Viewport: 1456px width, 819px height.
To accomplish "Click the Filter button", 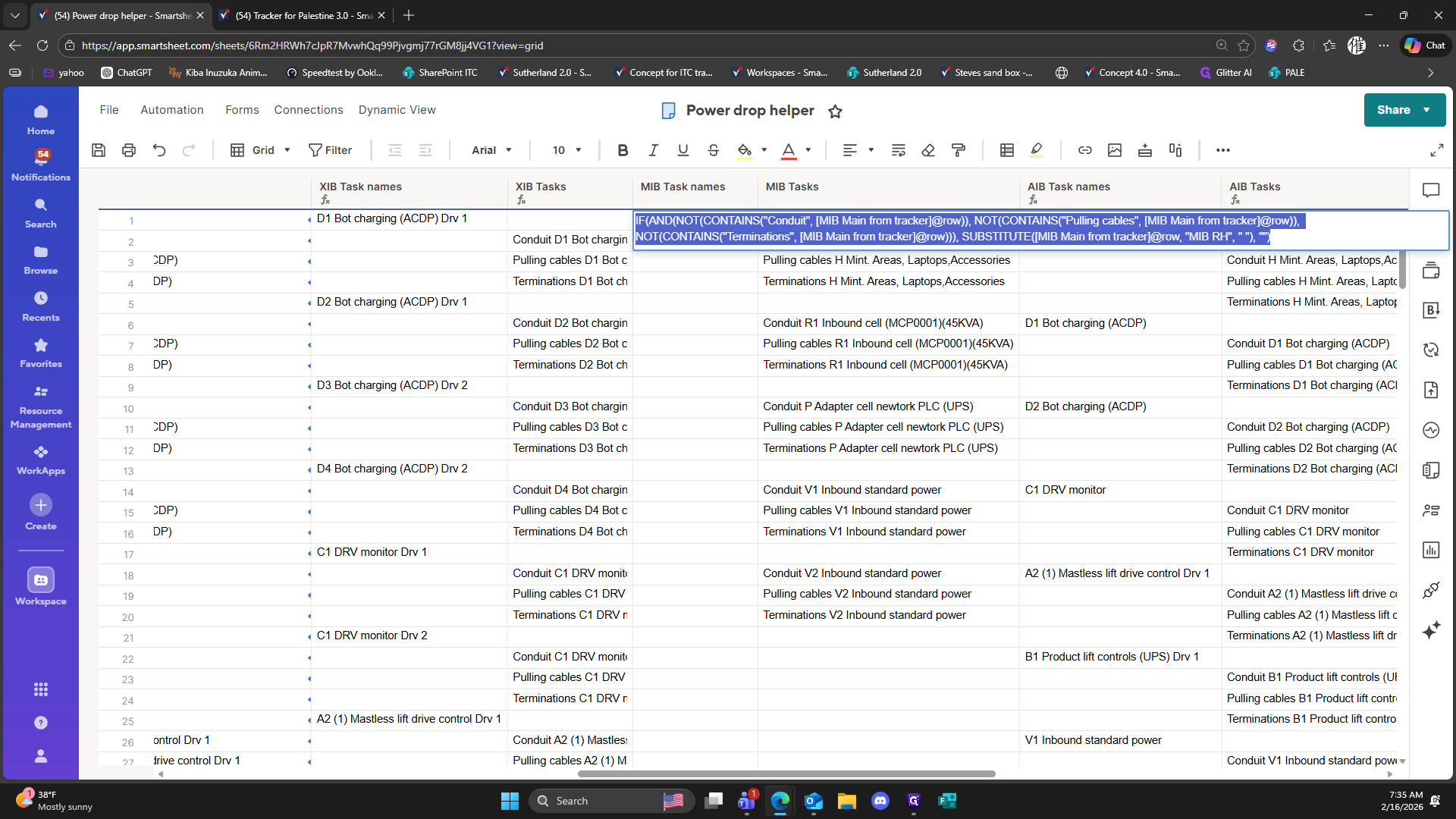I will pos(330,150).
